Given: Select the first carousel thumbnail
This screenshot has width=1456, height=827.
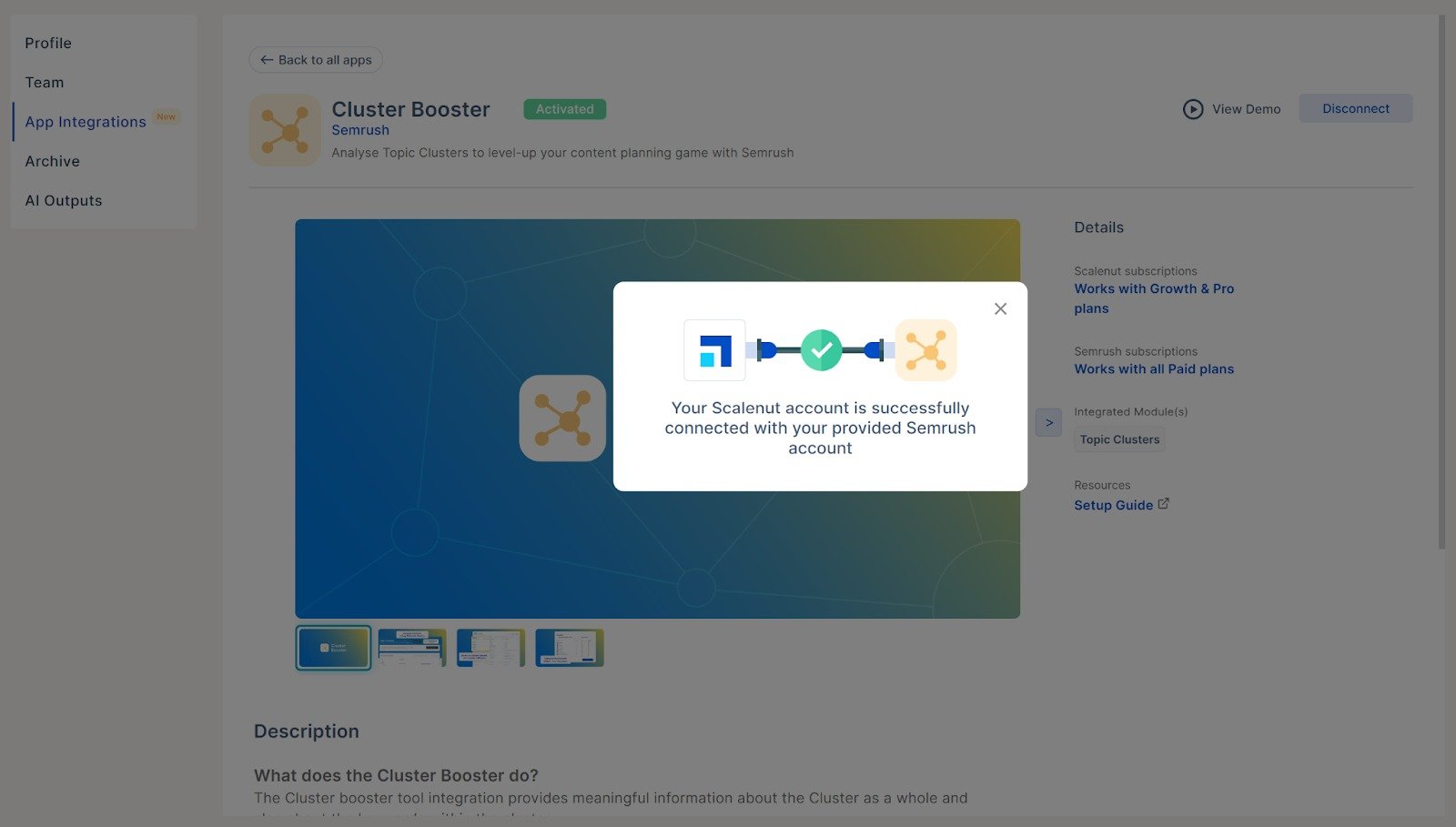Looking at the screenshot, I should 333,648.
